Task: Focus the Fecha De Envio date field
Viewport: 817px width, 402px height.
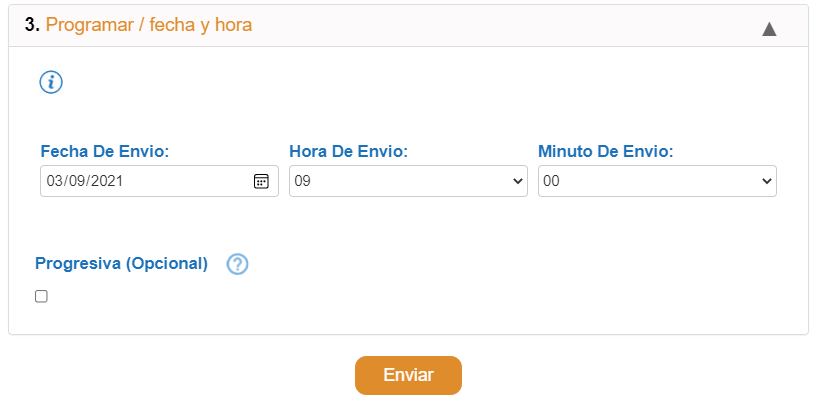Action: pos(159,181)
